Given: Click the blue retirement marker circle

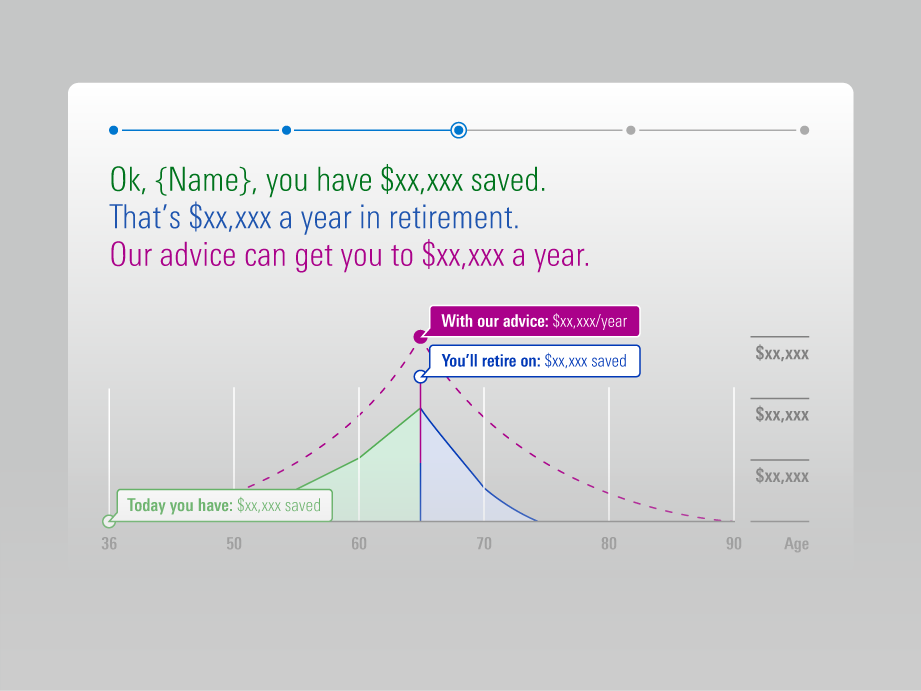Looking at the screenshot, I should (421, 377).
